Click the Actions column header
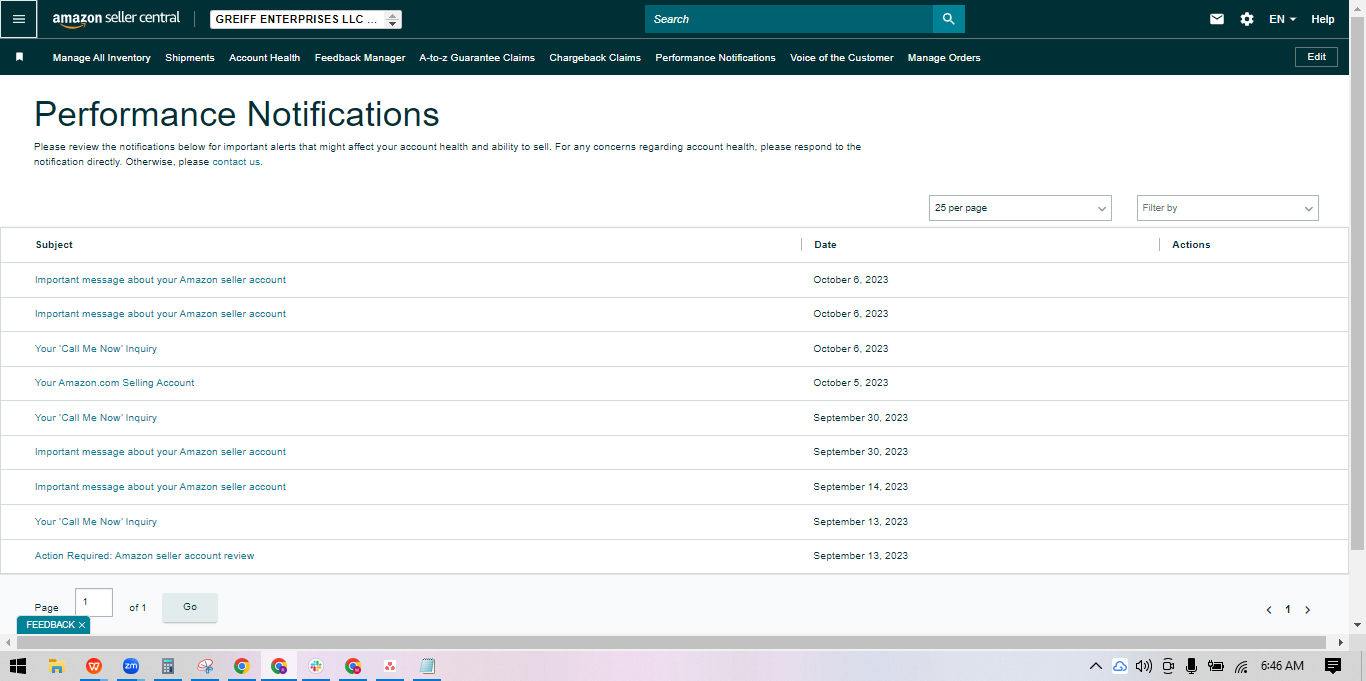 click(1191, 245)
